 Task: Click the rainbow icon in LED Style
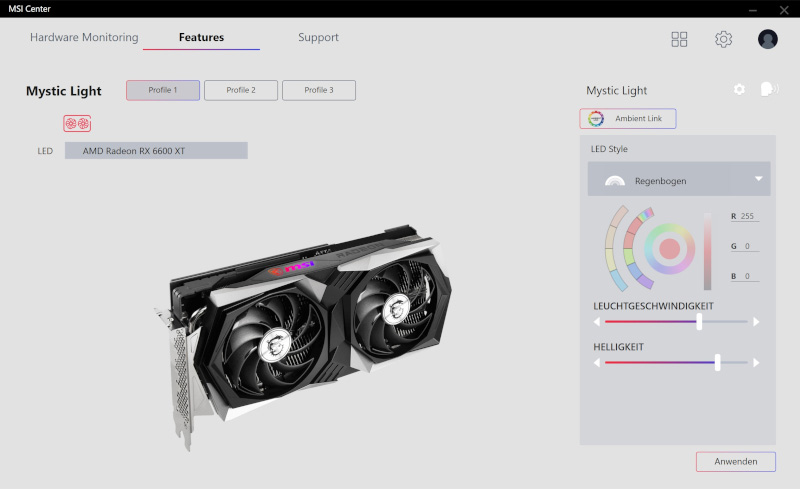pos(615,181)
